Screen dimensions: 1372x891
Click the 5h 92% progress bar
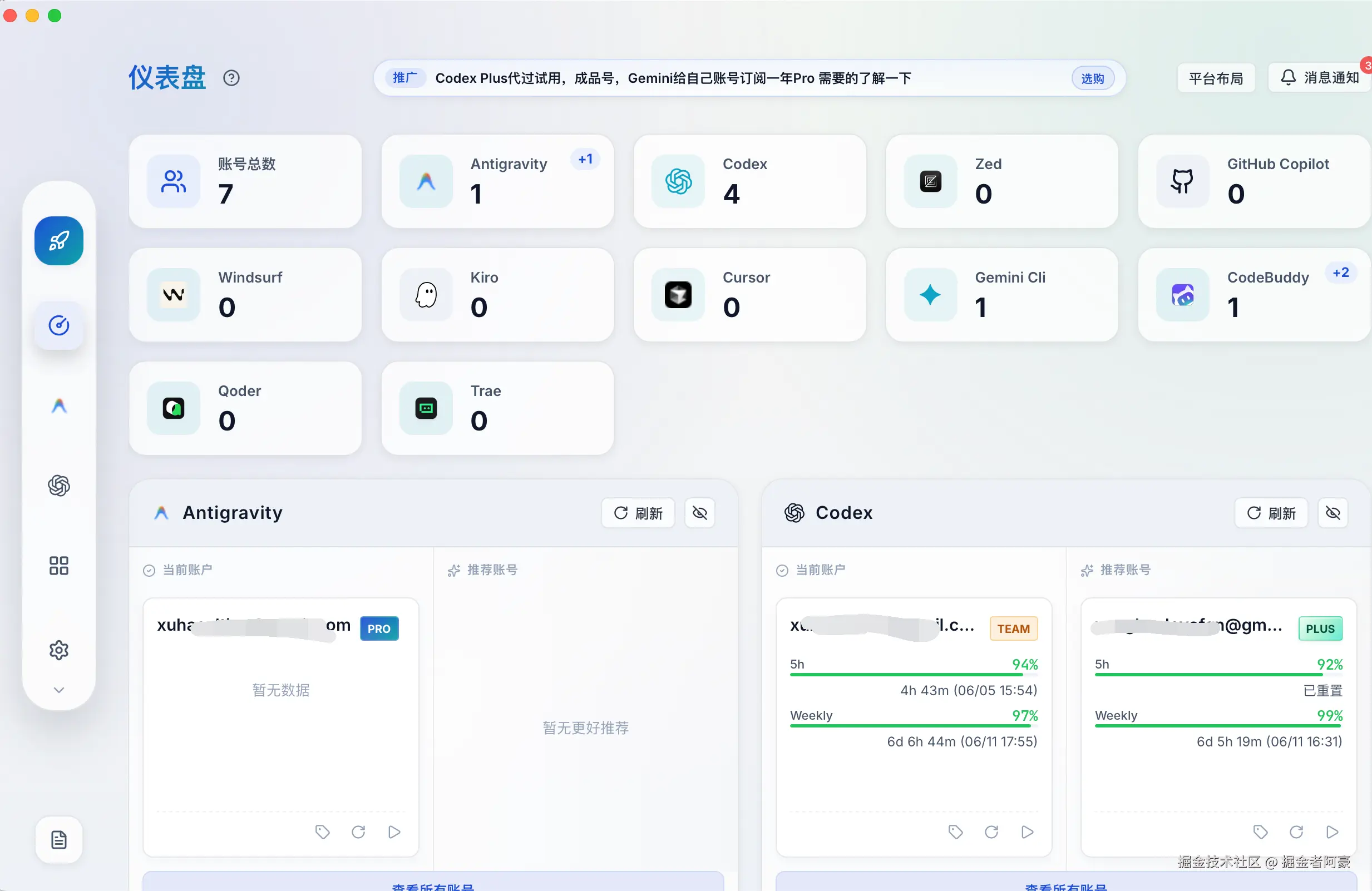1218,674
